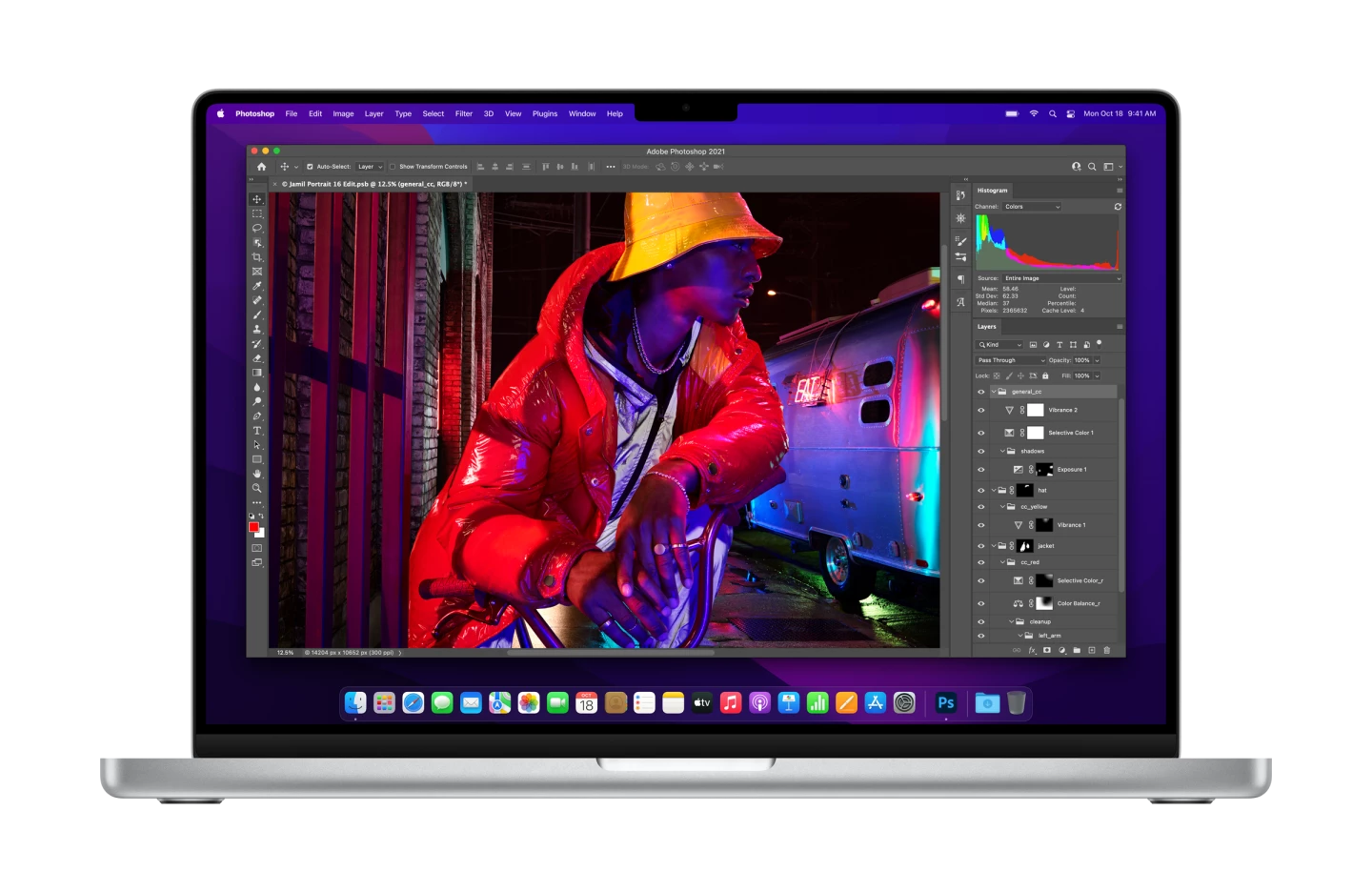Activate the Hand tool
The width and height of the screenshot is (1372, 892).
click(x=257, y=474)
